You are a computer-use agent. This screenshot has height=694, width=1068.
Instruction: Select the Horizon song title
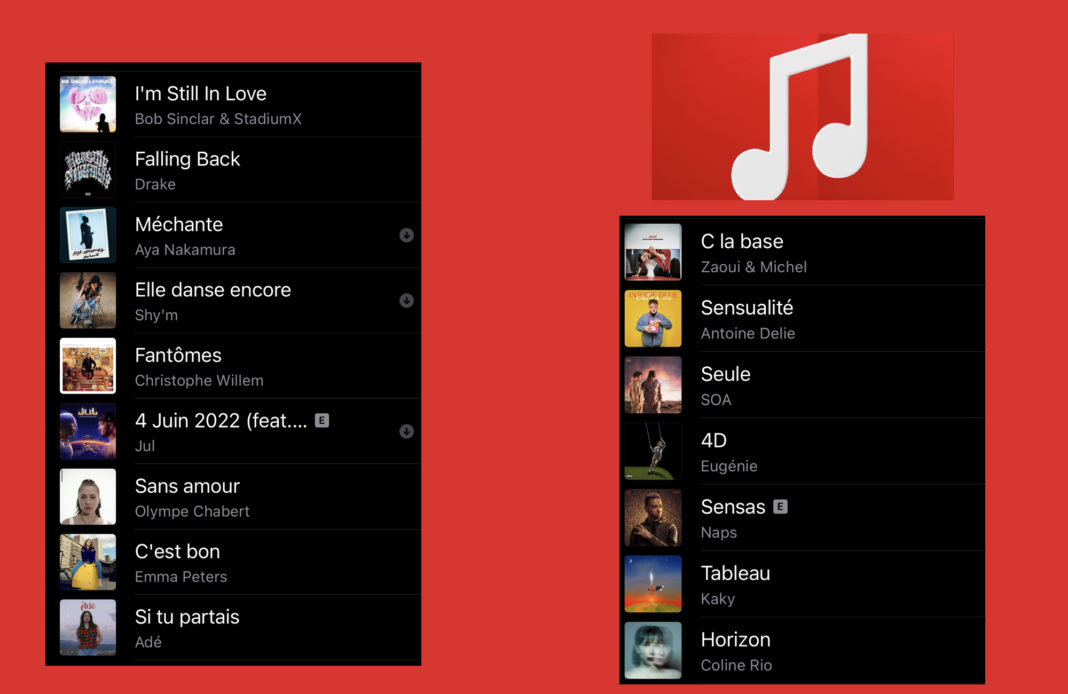tap(736, 640)
